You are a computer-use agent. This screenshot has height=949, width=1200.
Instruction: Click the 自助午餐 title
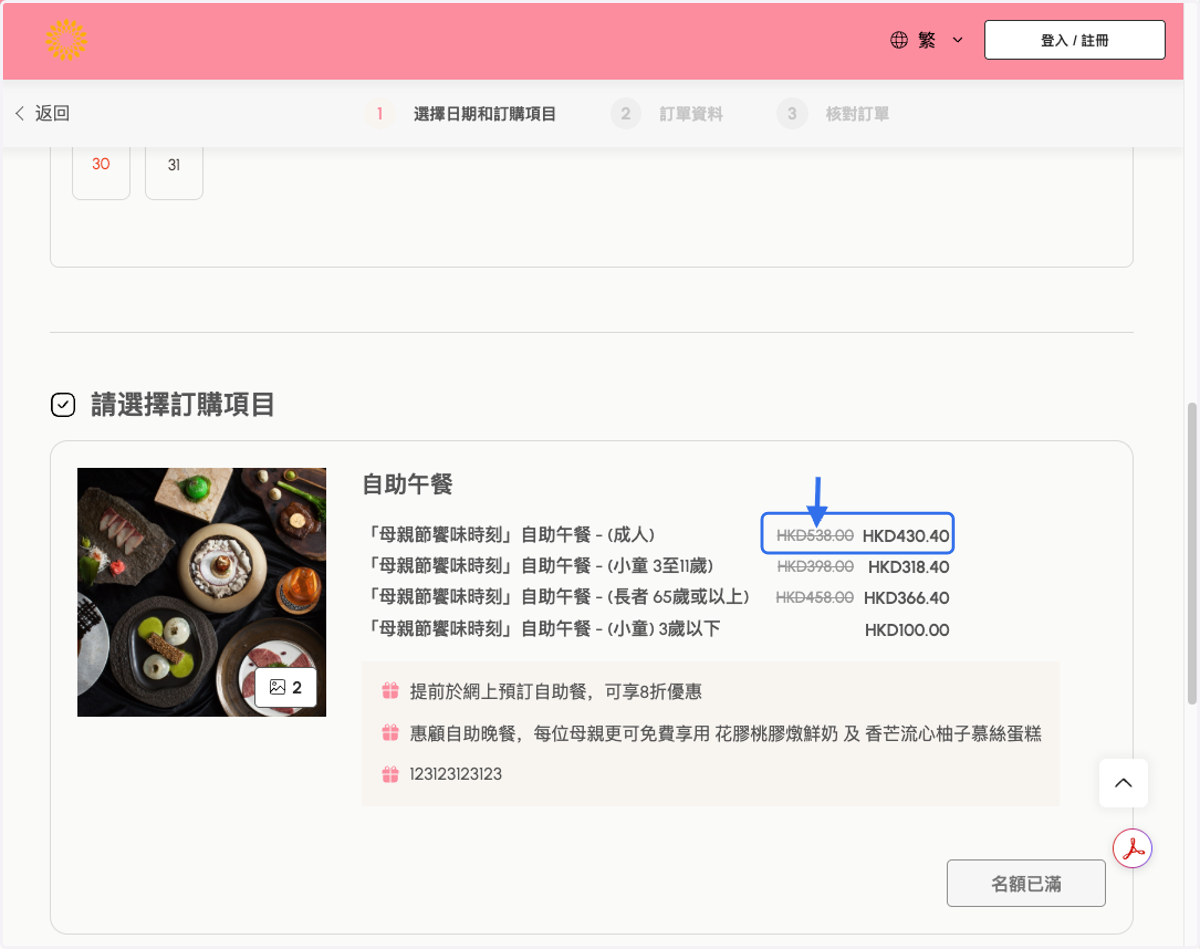408,485
